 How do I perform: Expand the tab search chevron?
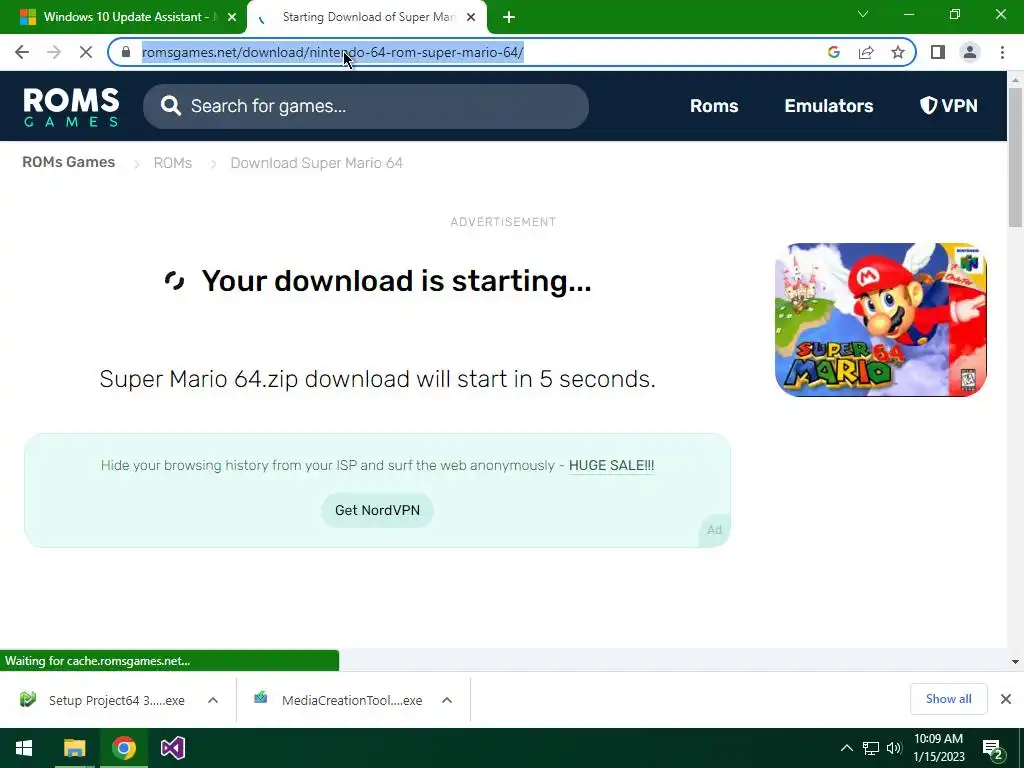[x=863, y=14]
